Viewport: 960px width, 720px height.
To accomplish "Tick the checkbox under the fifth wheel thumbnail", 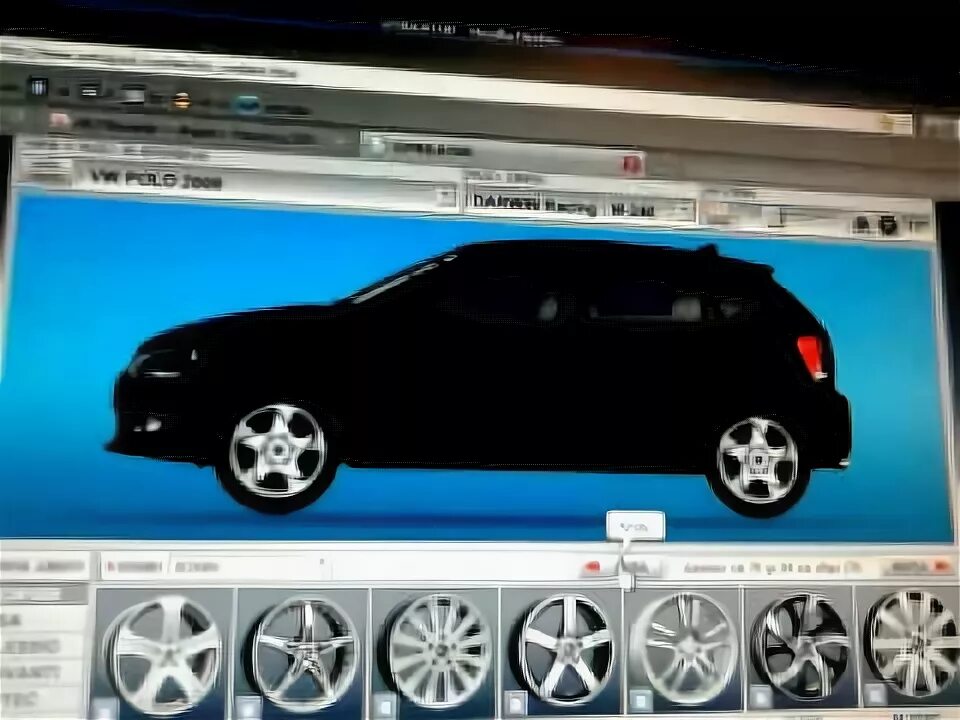I will pos(640,699).
